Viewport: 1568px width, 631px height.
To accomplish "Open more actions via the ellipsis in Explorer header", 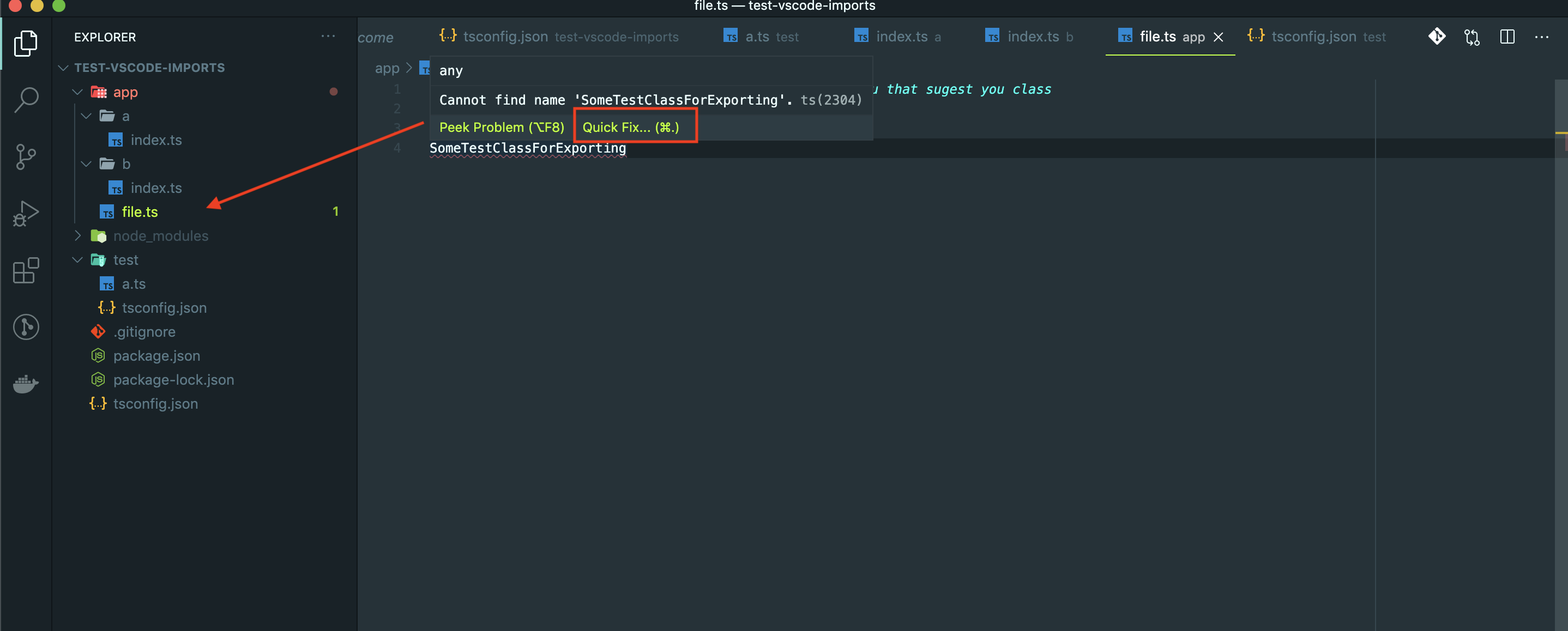I will coord(328,37).
